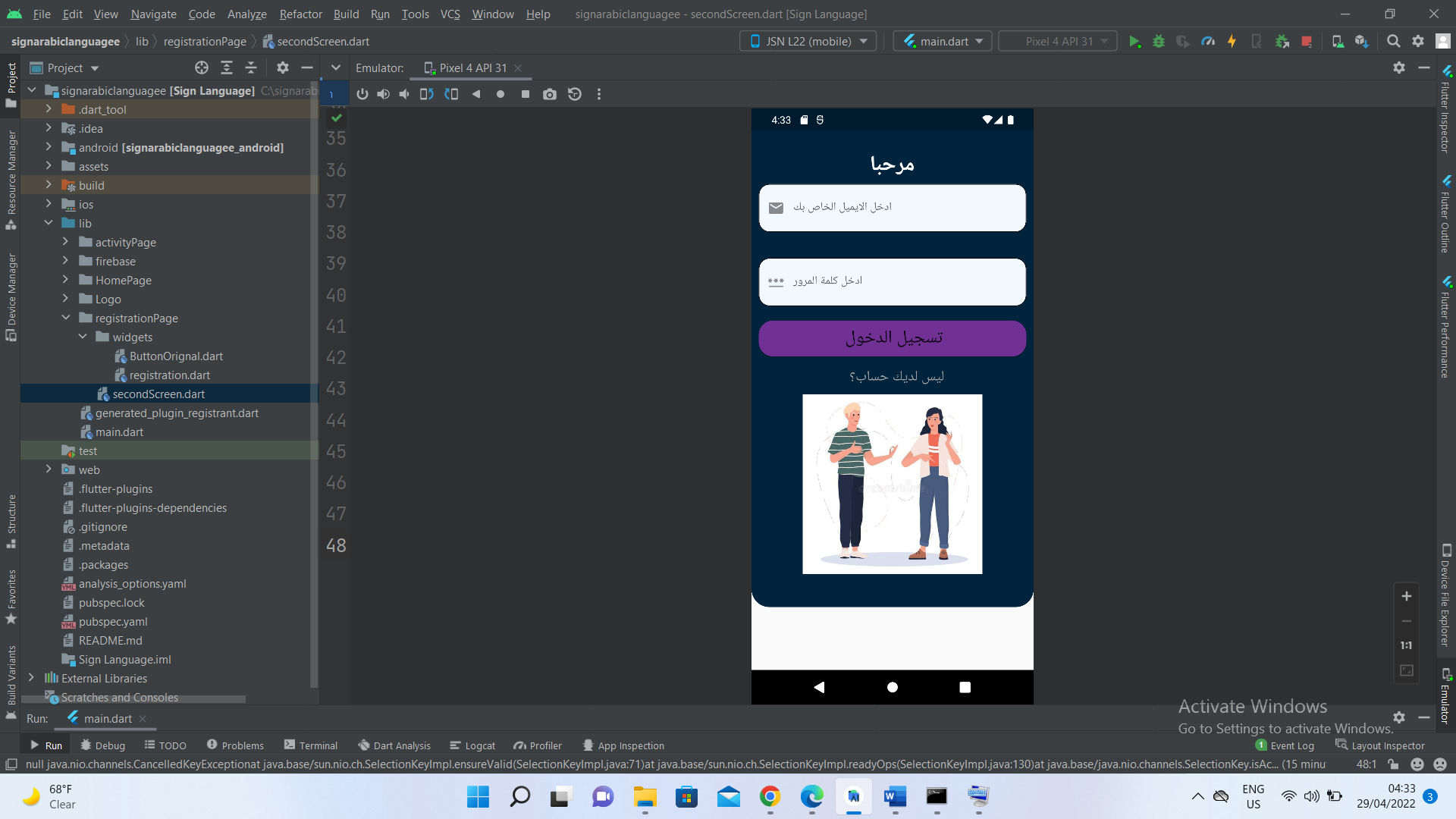Click the rotate left emulator icon
1456x819 pixels.
point(426,94)
